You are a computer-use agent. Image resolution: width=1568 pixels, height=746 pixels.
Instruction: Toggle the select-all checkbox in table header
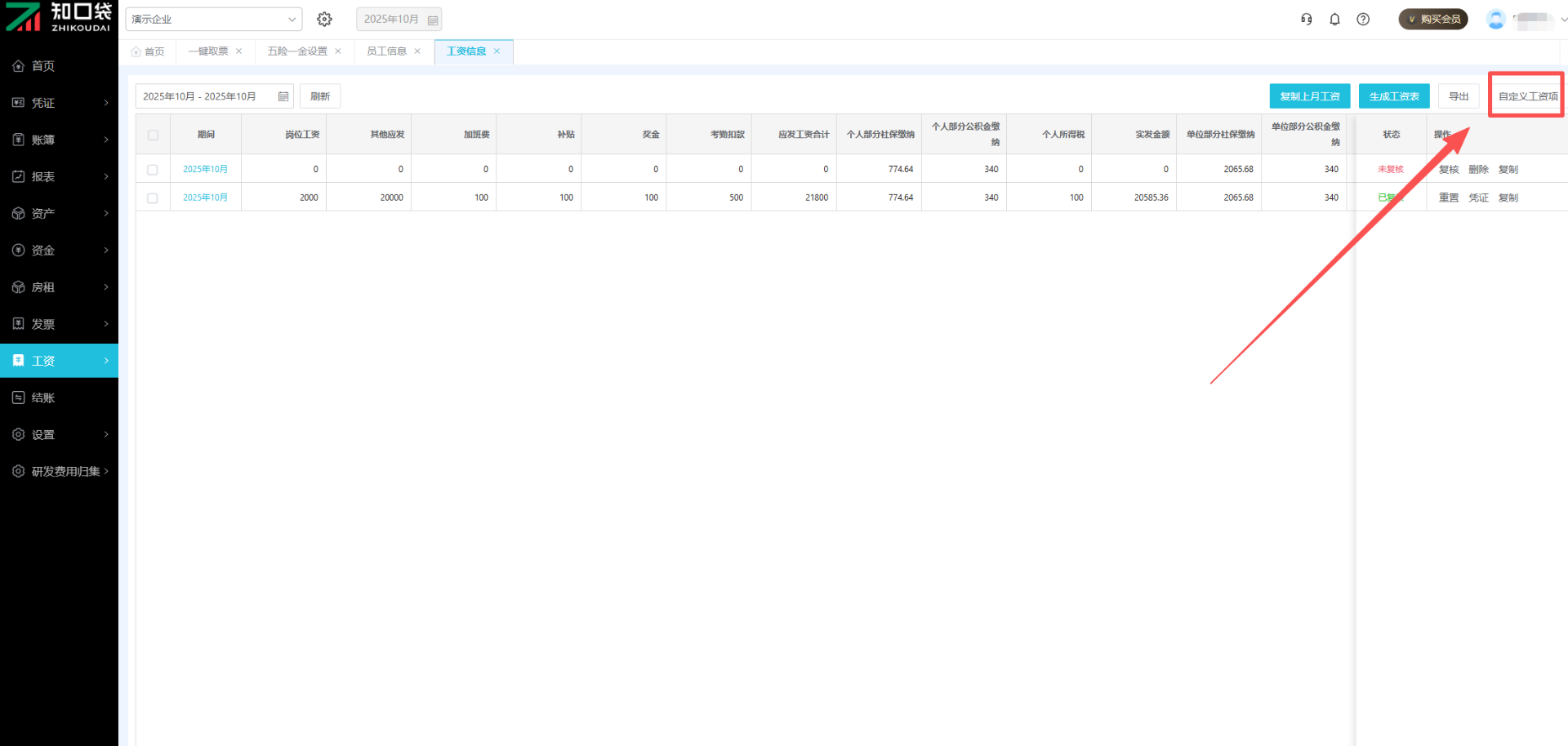(x=153, y=135)
